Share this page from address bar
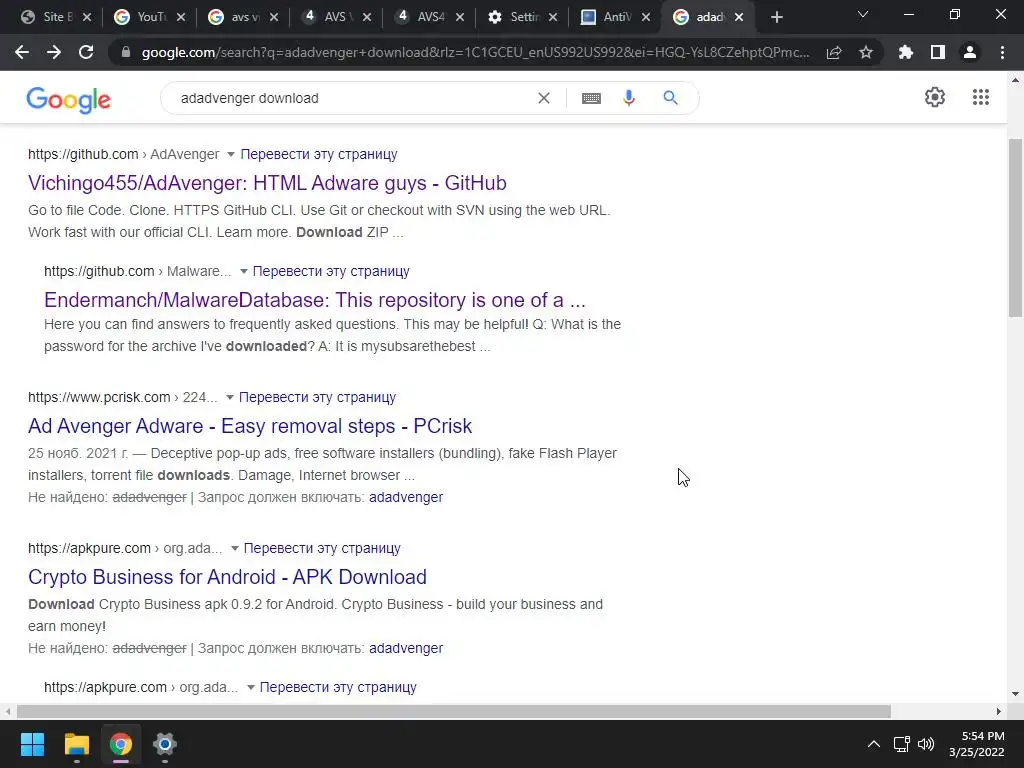Image resolution: width=1024 pixels, height=768 pixels. click(834, 52)
